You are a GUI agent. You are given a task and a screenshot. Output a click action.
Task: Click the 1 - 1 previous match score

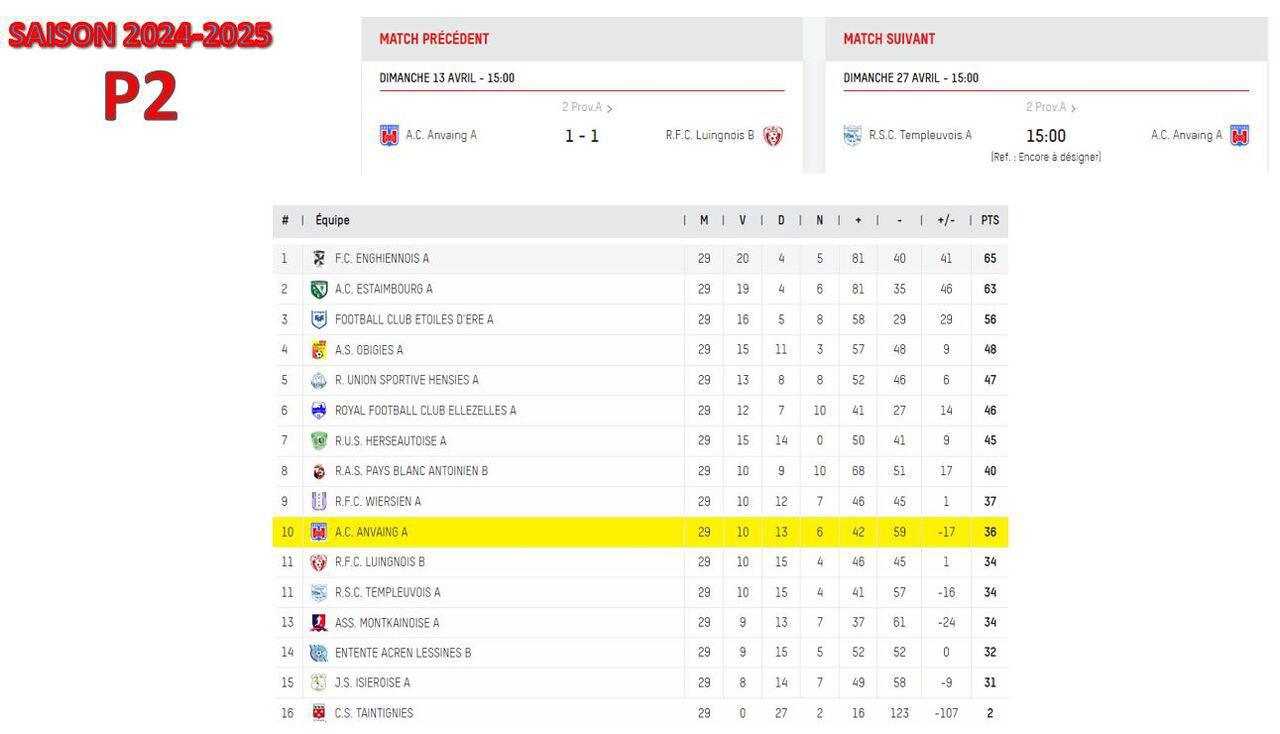point(582,136)
